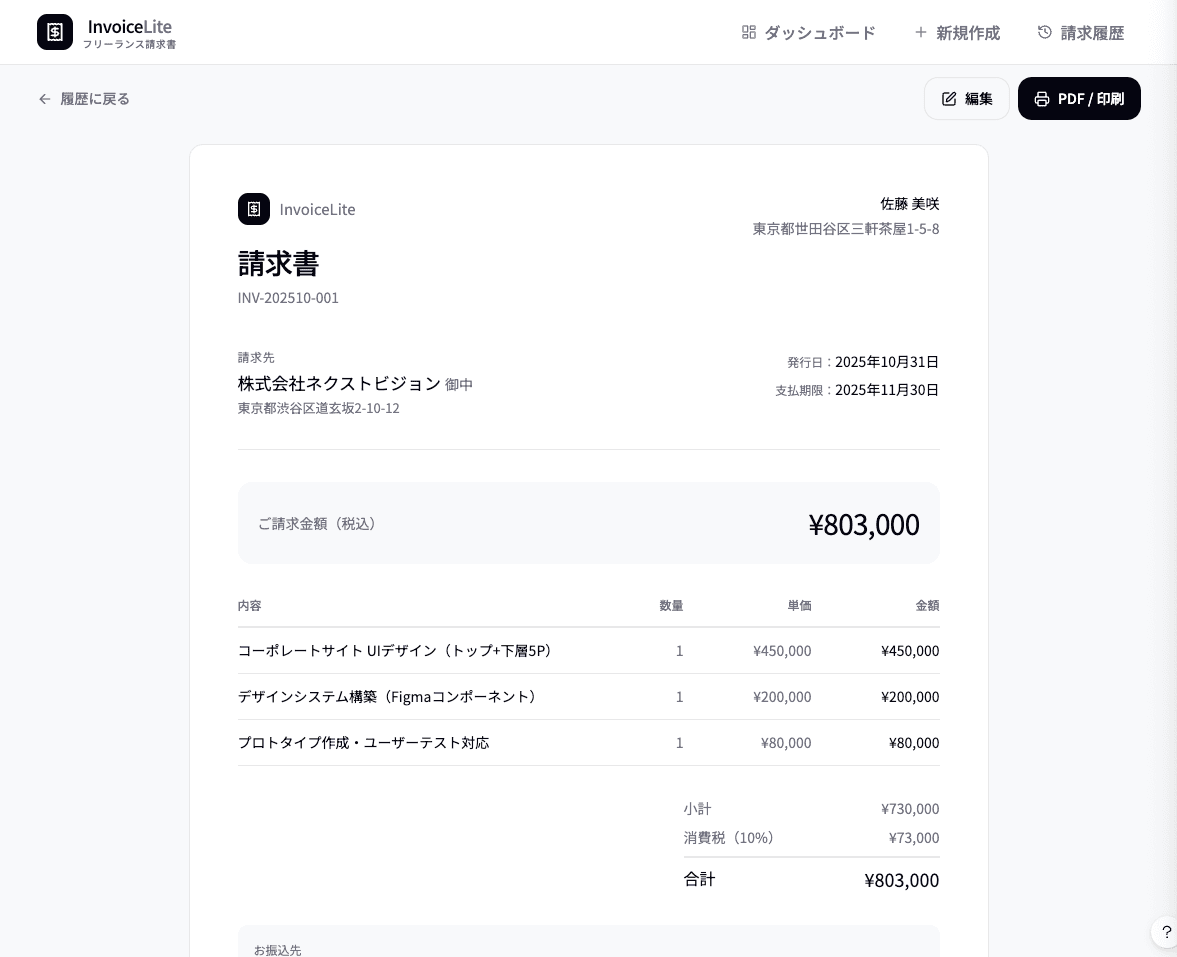Click the dashboard grid icon
The image size is (1177, 957).
749,32
